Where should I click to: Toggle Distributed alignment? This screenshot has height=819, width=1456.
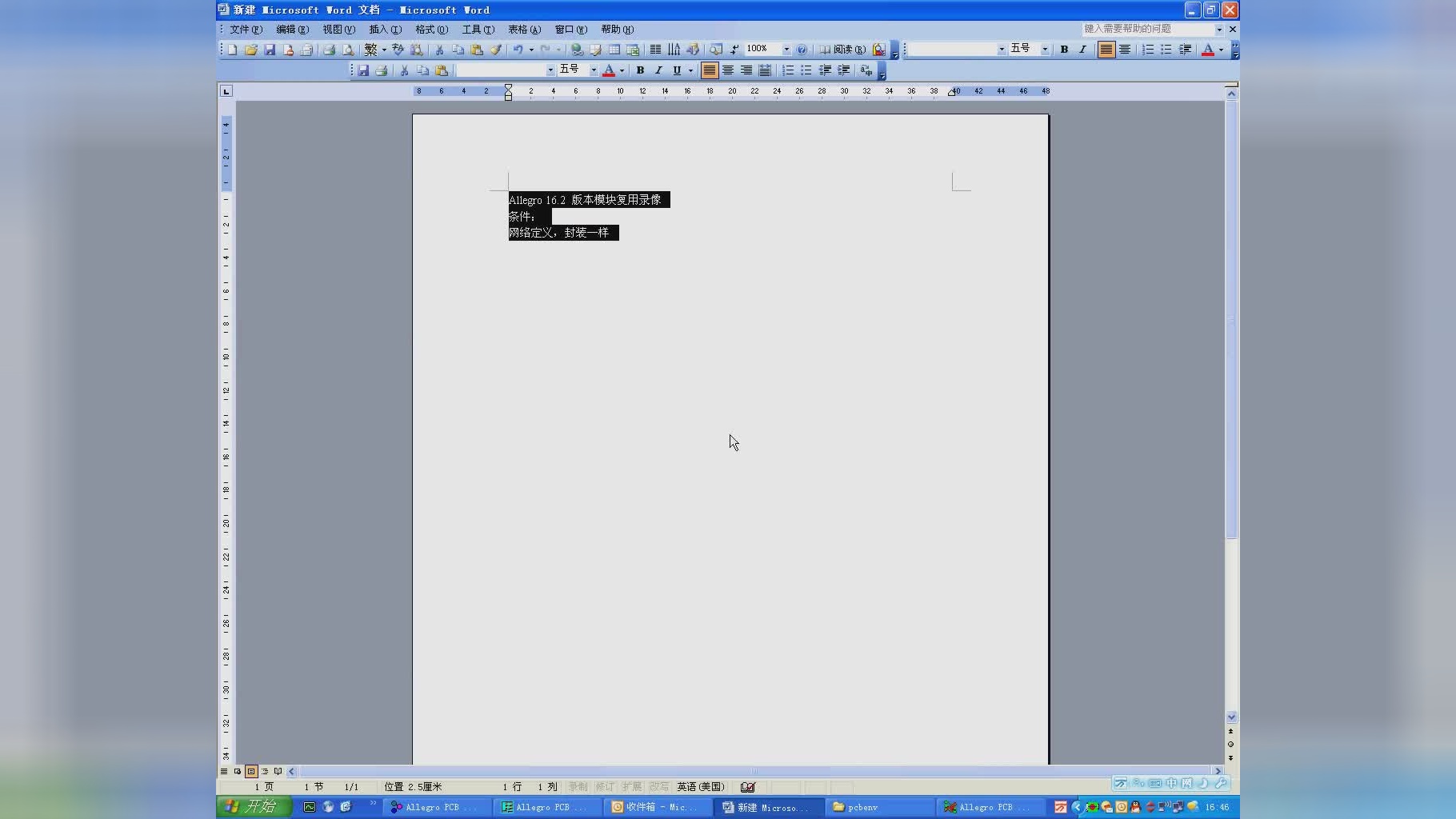click(x=765, y=70)
